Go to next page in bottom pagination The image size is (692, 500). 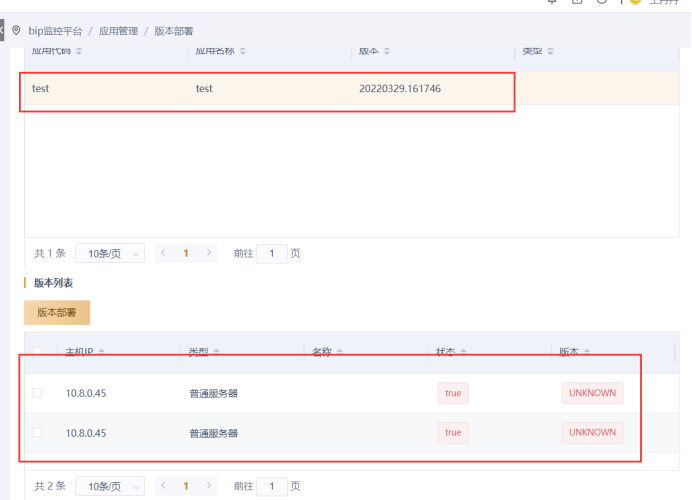pos(209,486)
